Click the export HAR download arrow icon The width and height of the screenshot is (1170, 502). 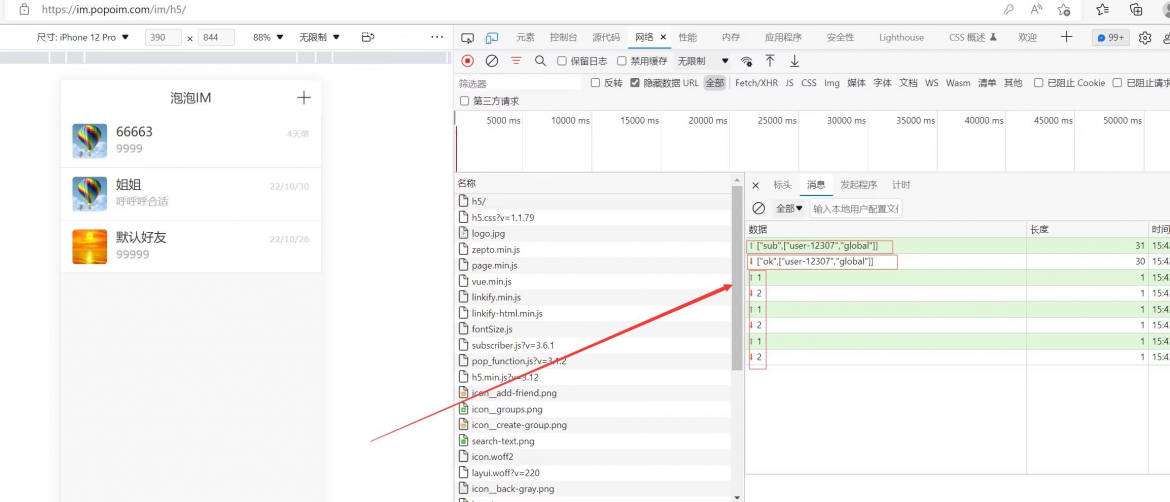click(x=795, y=61)
